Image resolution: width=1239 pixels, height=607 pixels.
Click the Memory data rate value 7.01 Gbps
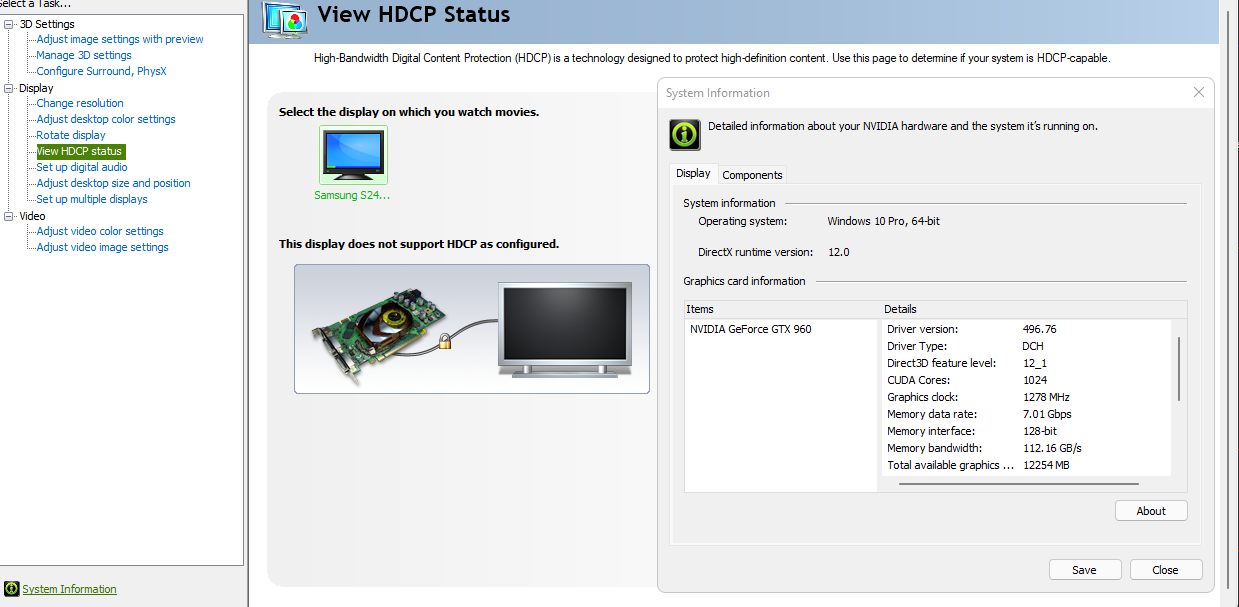coord(1047,414)
